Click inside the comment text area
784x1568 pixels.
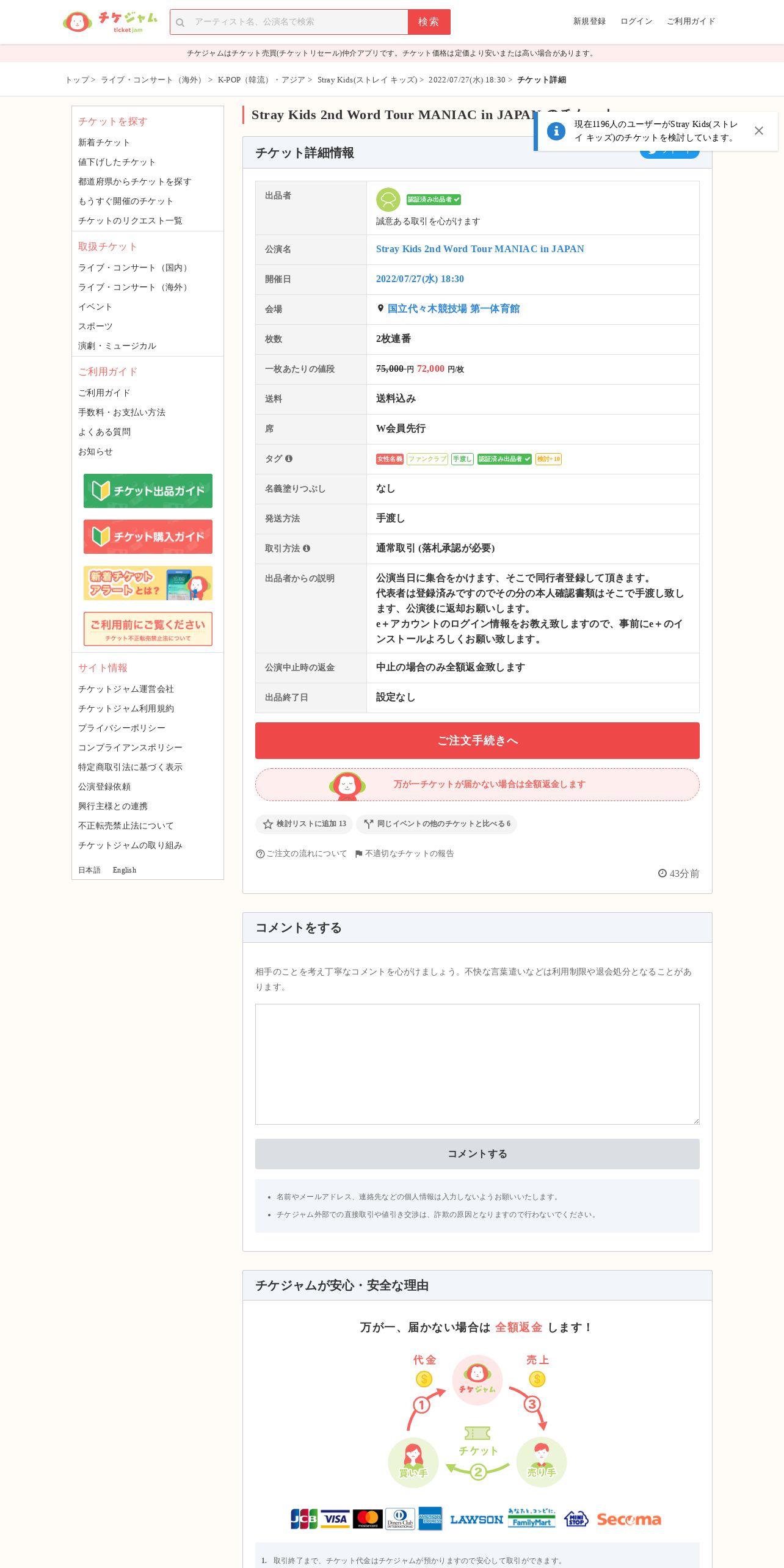477,1064
